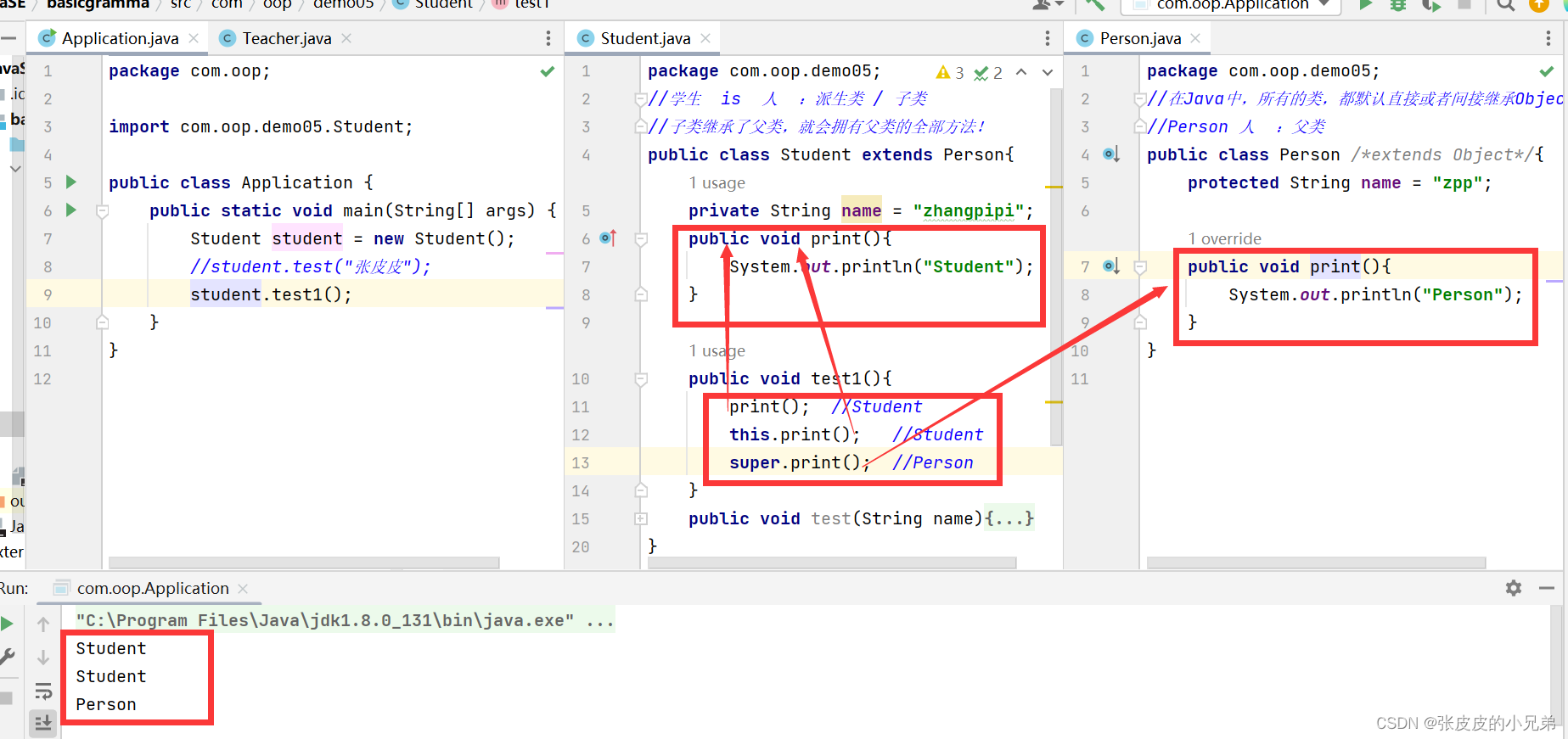
Task: Expand folded test(String name) method marker
Action: click(x=641, y=518)
